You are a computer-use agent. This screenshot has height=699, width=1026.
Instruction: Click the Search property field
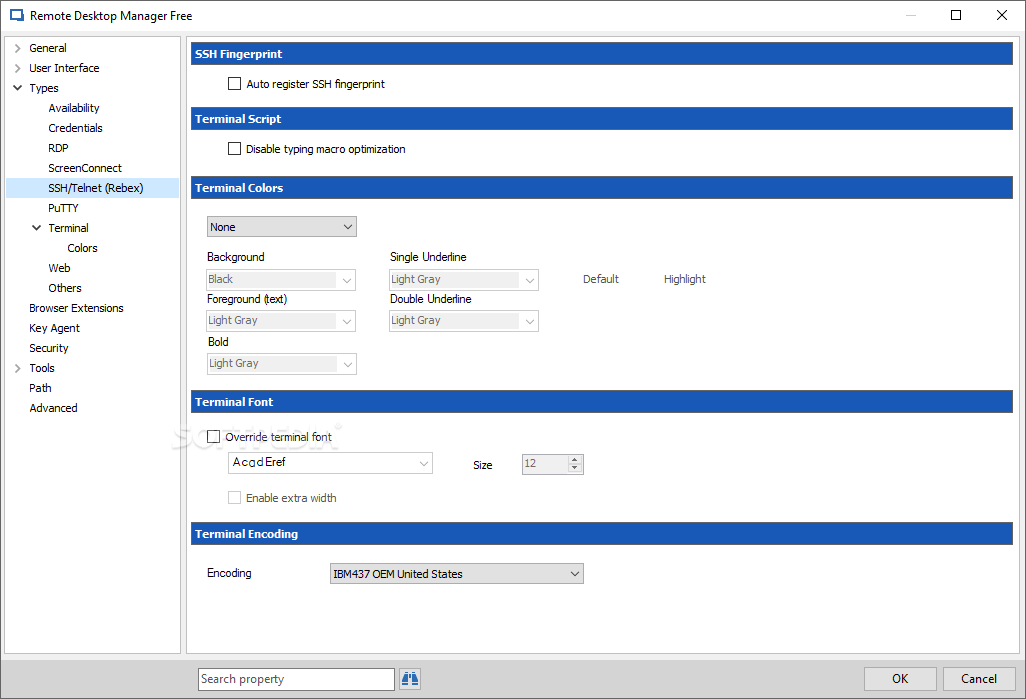(296, 679)
